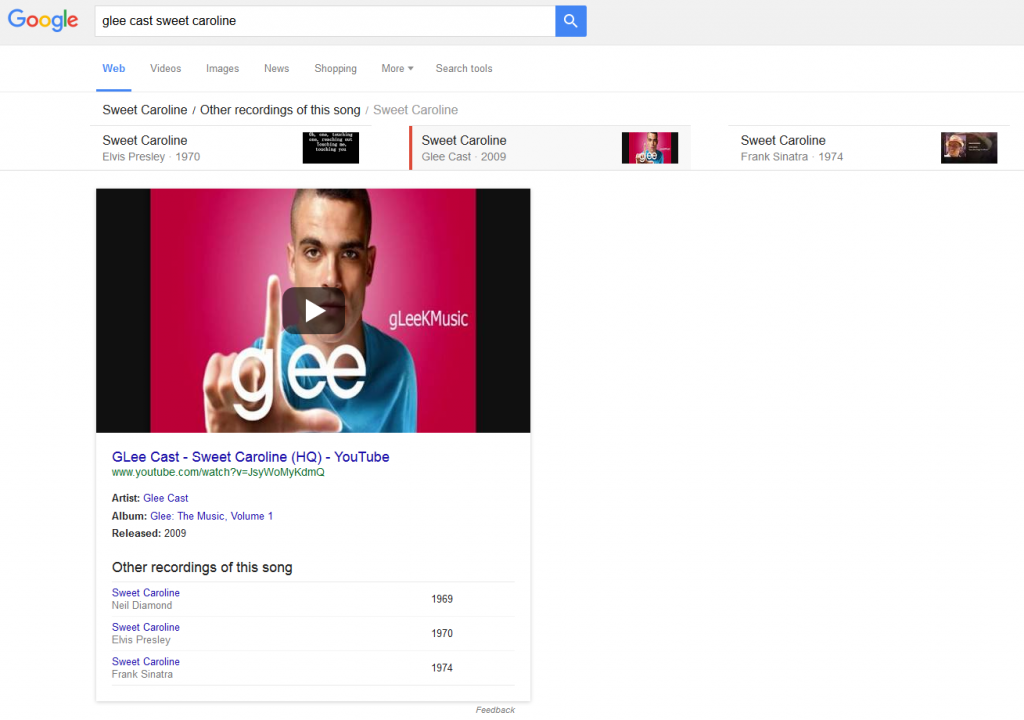Click the Google logo
1024x720 pixels.
43,20
